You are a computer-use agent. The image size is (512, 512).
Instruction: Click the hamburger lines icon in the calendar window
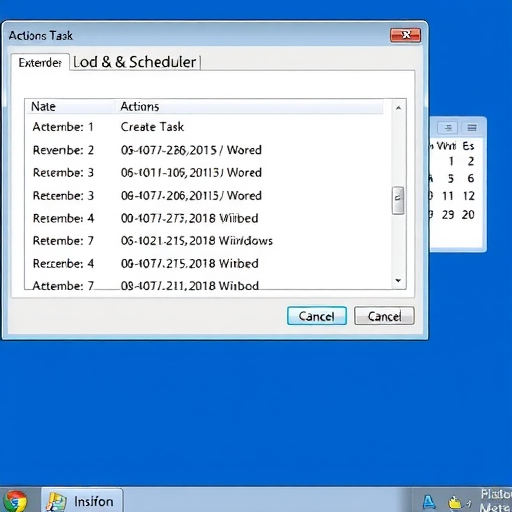472,128
